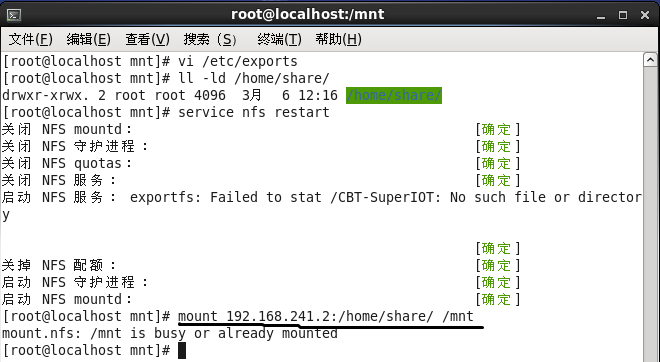Minimize the terminal window
Screen dimensions: 660x362
[601, 16]
